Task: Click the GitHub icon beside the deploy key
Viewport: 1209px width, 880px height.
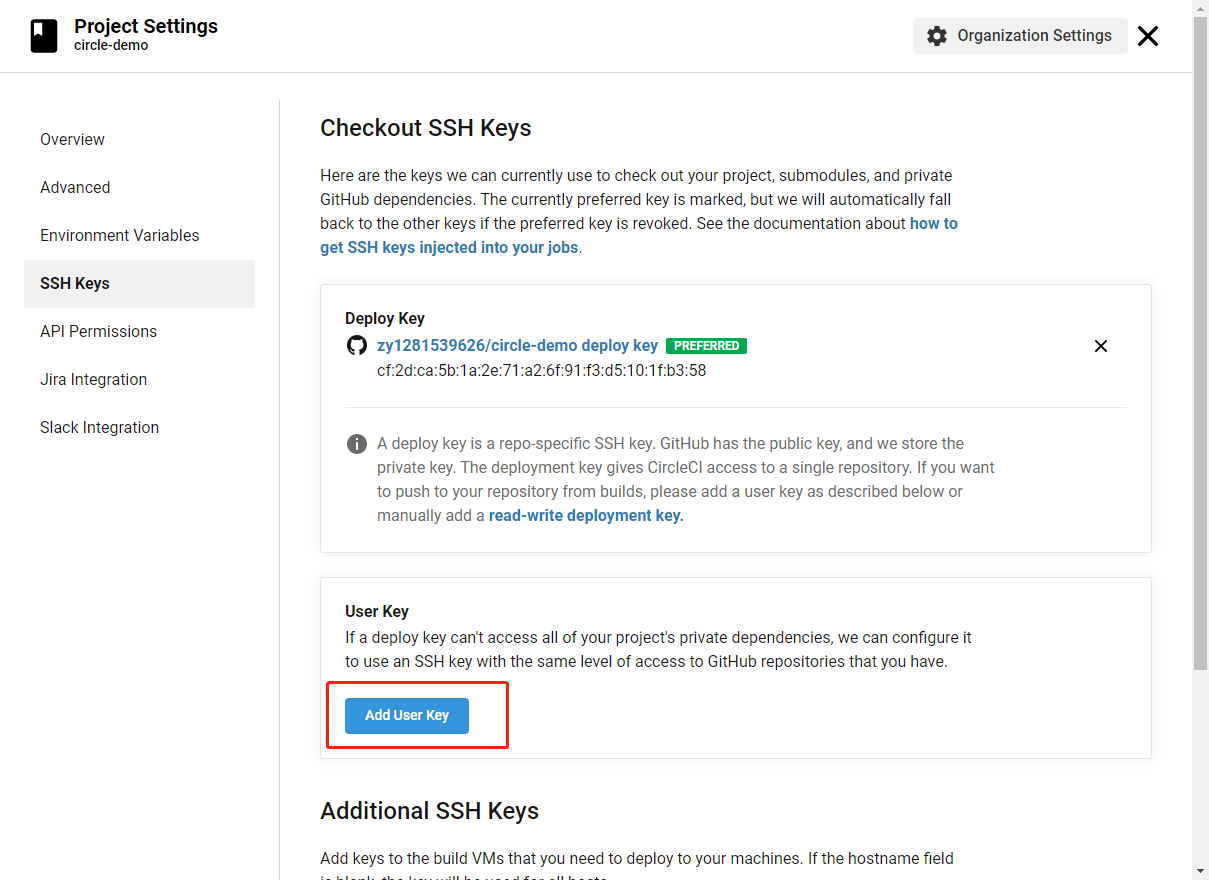Action: click(x=357, y=345)
